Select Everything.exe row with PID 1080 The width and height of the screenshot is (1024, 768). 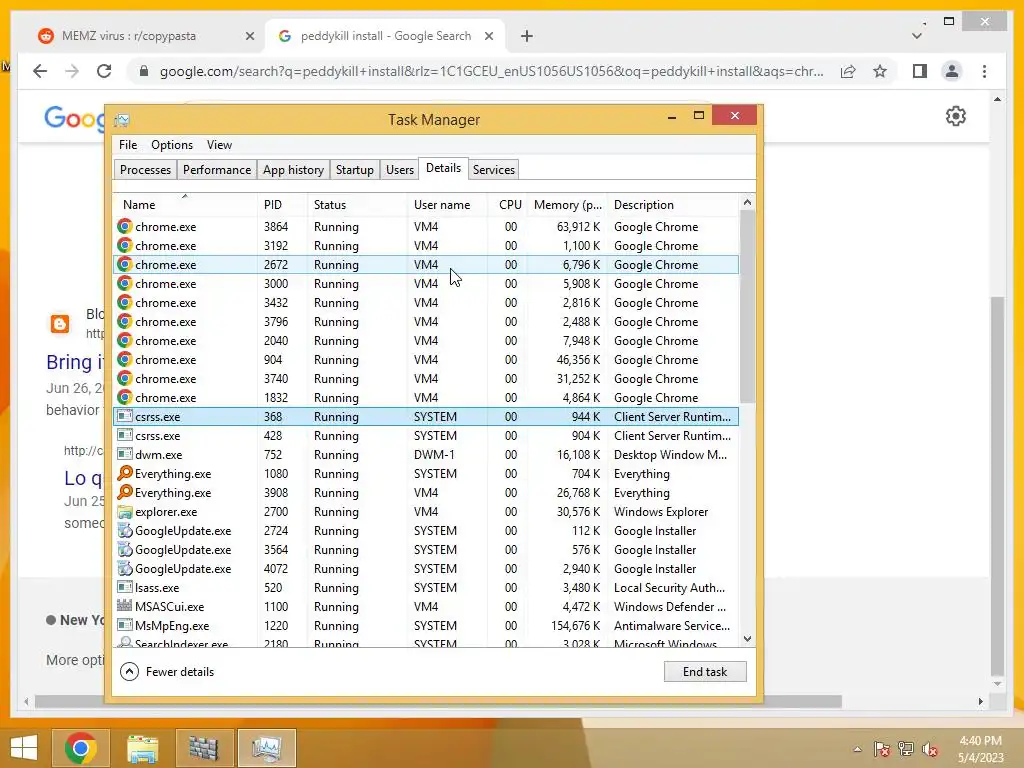(426, 473)
